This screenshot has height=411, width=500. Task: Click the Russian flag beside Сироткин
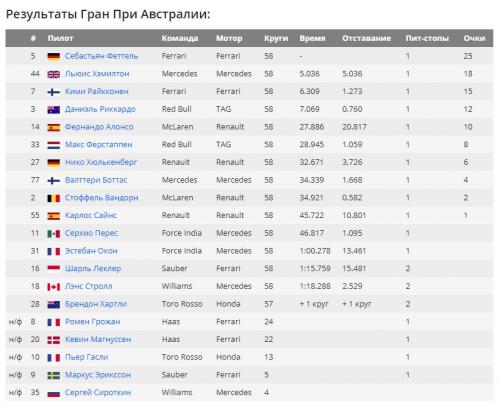54,393
